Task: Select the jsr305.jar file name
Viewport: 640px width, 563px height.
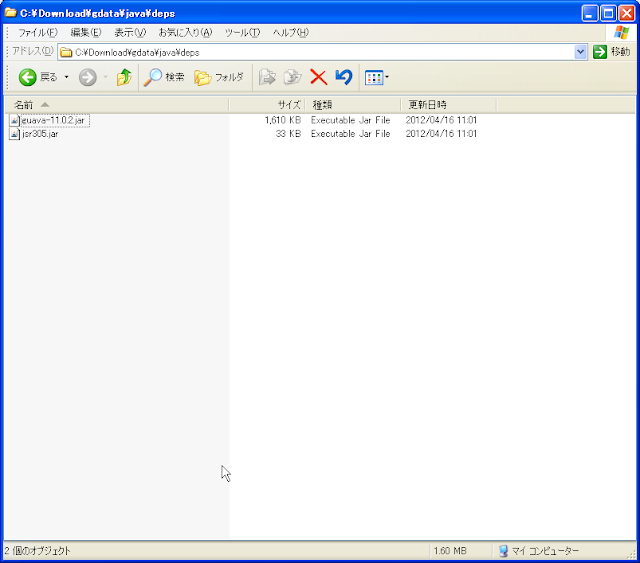Action: click(40, 134)
